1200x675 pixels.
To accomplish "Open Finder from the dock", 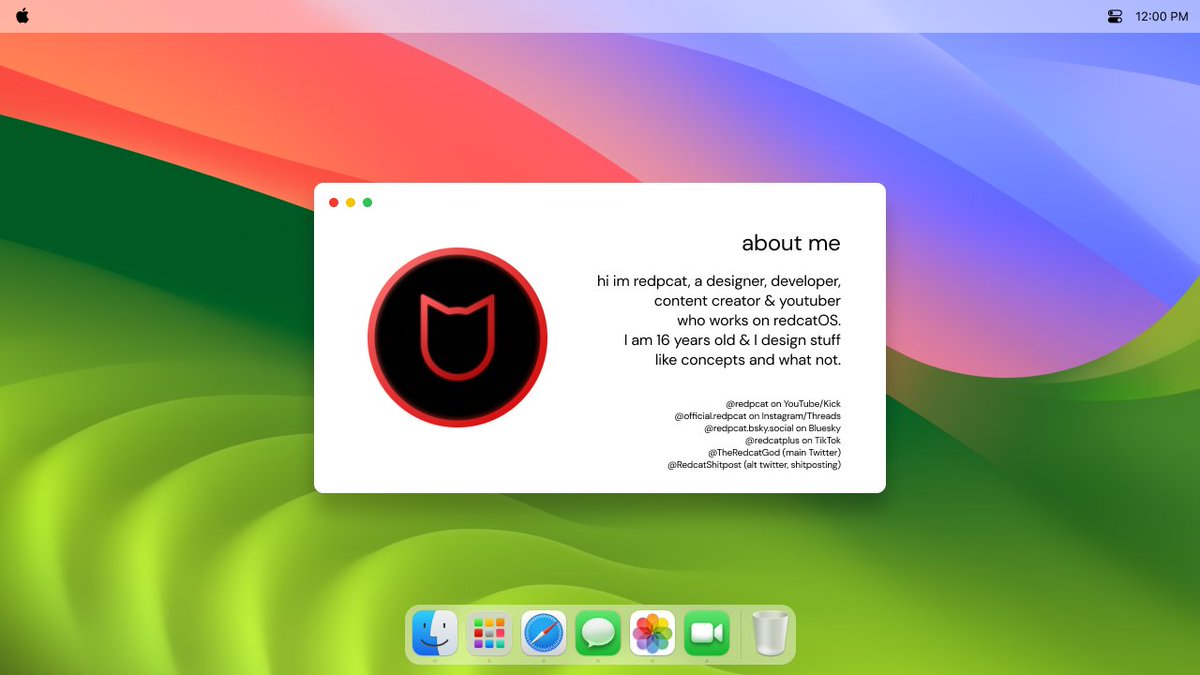I will click(x=433, y=632).
